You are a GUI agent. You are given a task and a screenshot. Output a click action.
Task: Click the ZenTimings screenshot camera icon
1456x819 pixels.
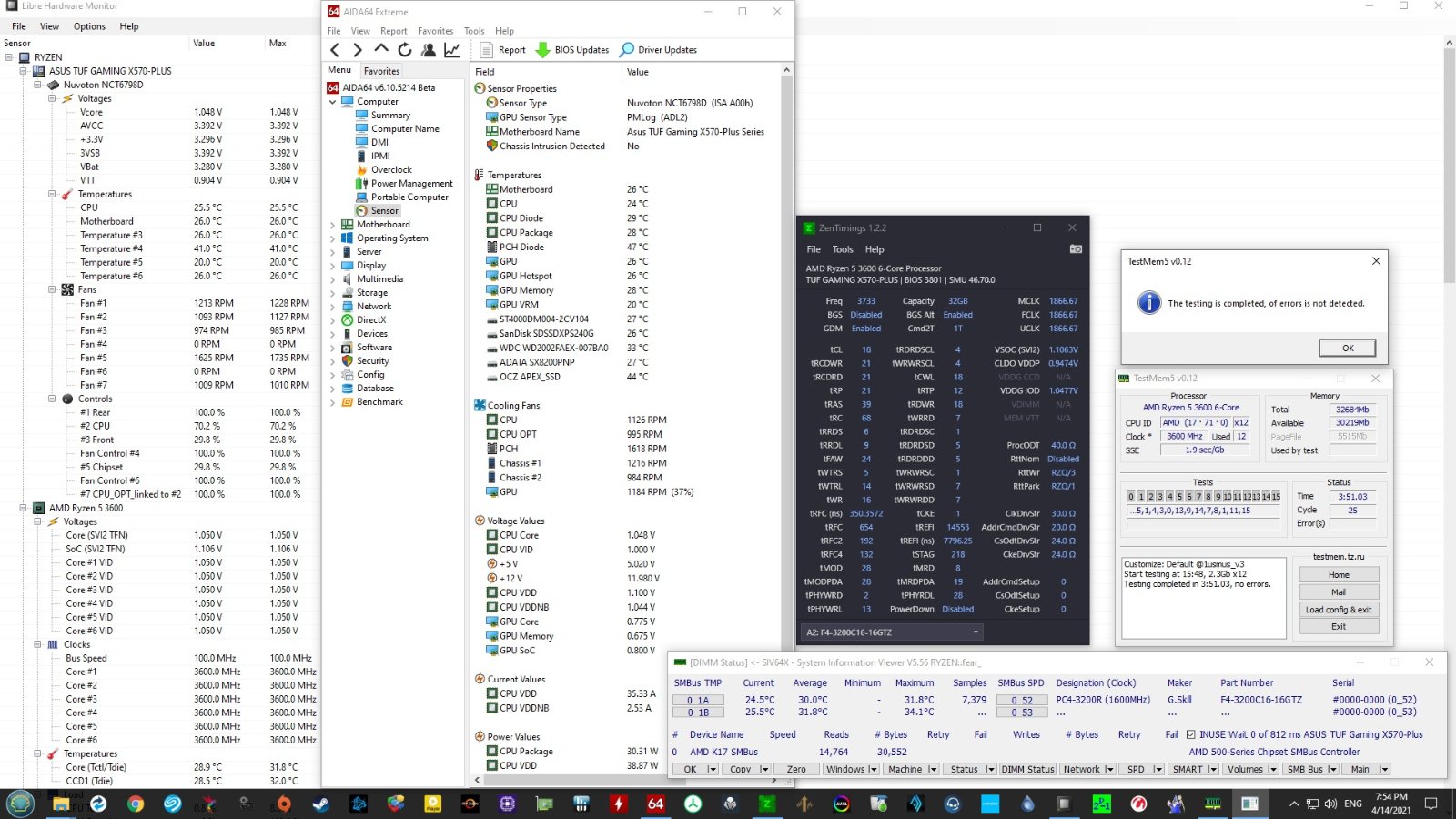[x=1076, y=249]
